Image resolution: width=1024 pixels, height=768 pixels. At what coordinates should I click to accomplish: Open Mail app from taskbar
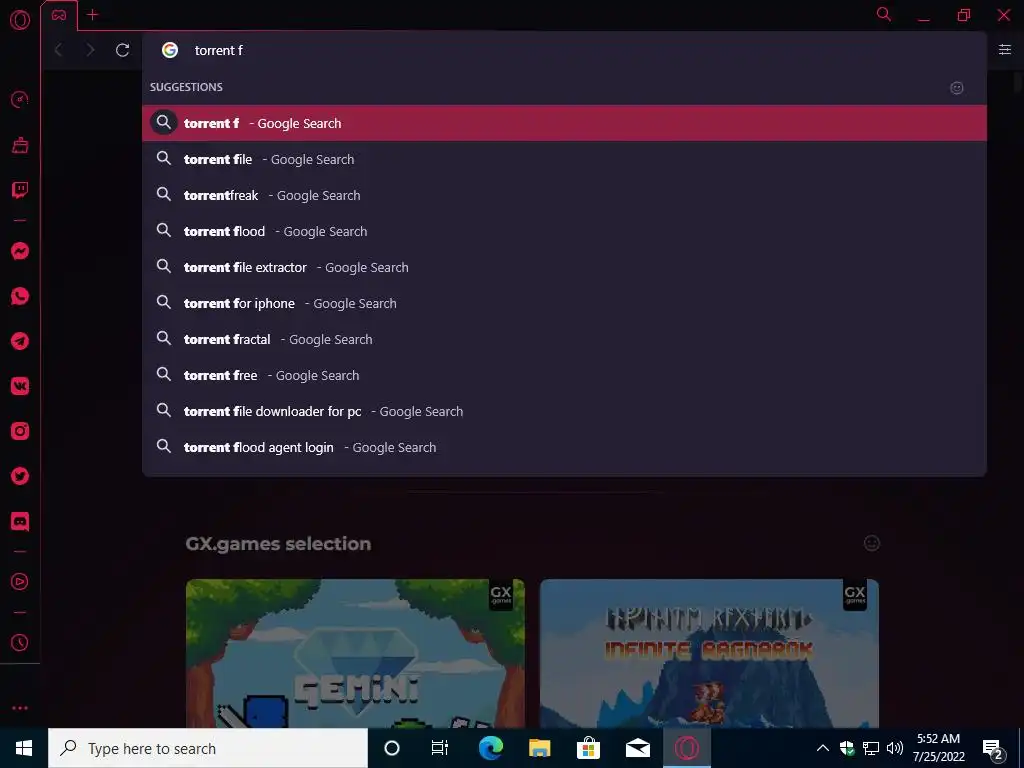637,748
